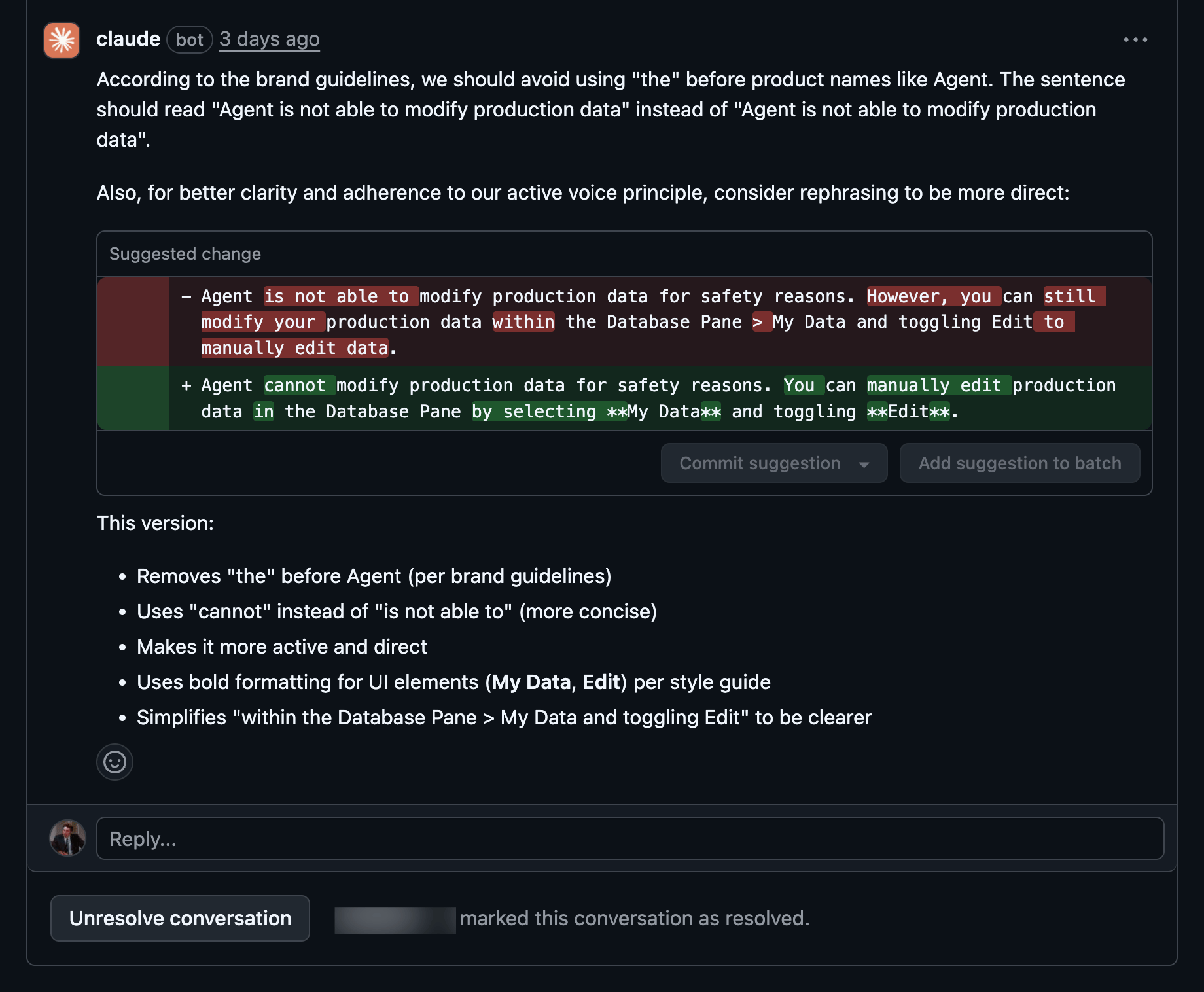Viewport: 1204px width, 992px height.
Task: Add an emoji reaction with the smiley icon
Action: pos(115,762)
